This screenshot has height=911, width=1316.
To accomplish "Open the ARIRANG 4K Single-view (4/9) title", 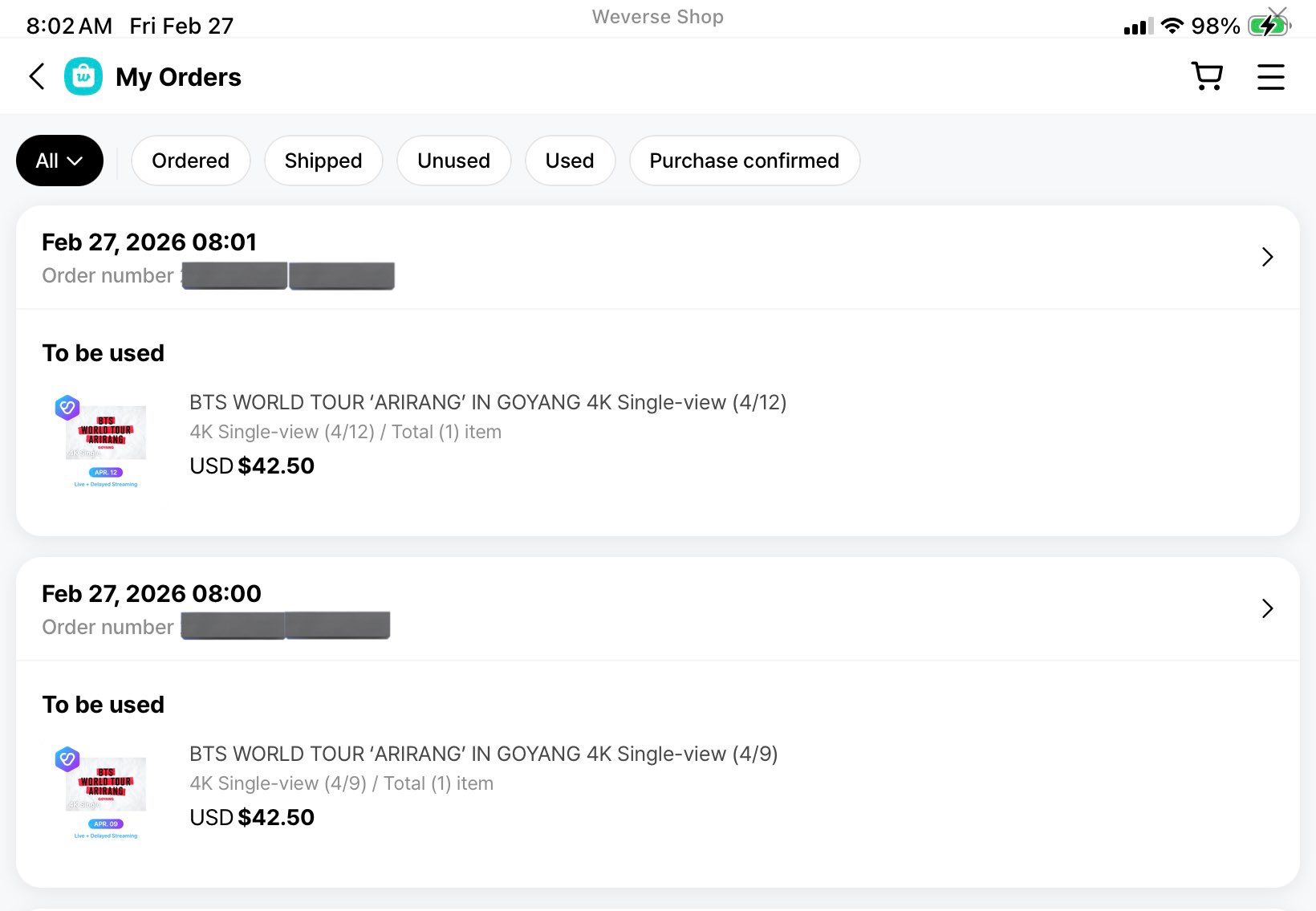I will coord(483,754).
